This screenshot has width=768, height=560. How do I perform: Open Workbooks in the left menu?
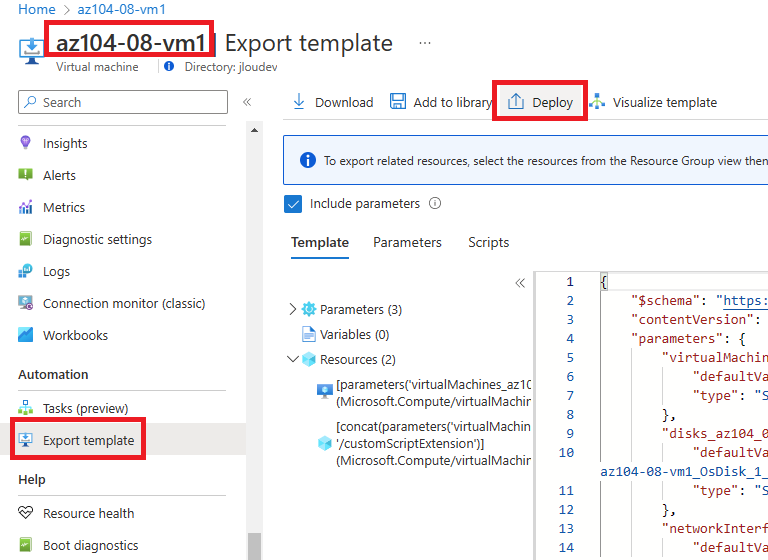75,335
